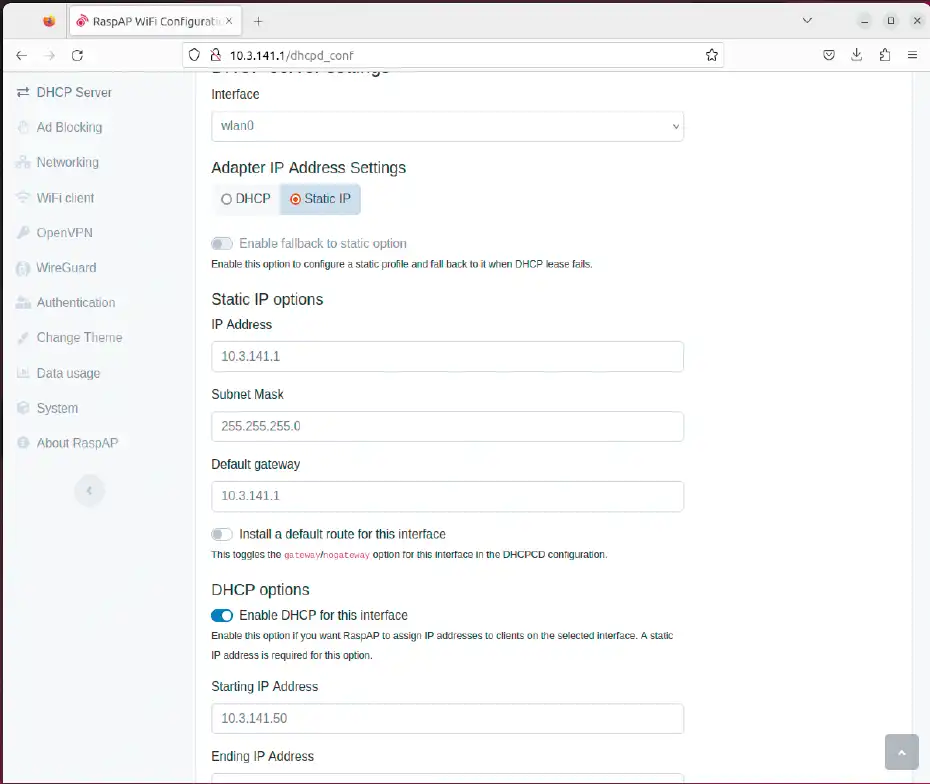The height and width of the screenshot is (784, 930).
Task: Click the scroll-to-top arrow button
Action: click(902, 752)
